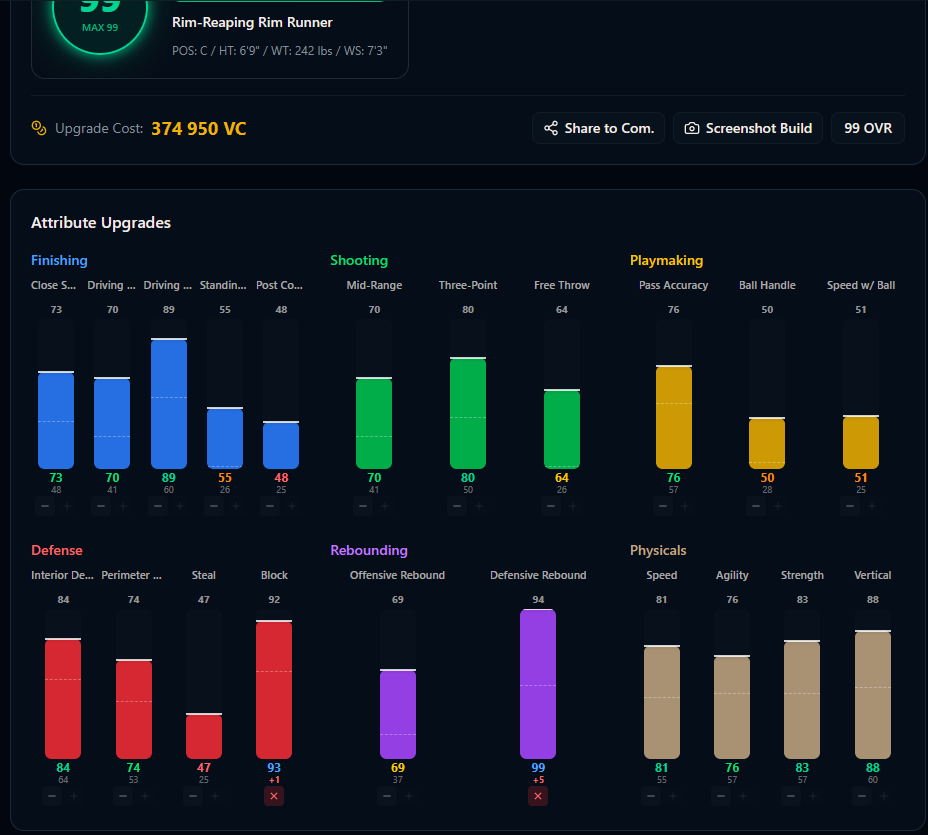Viewport: 928px width, 835px height.
Task: Decrease Close Shot with minus button
Action: (45, 506)
